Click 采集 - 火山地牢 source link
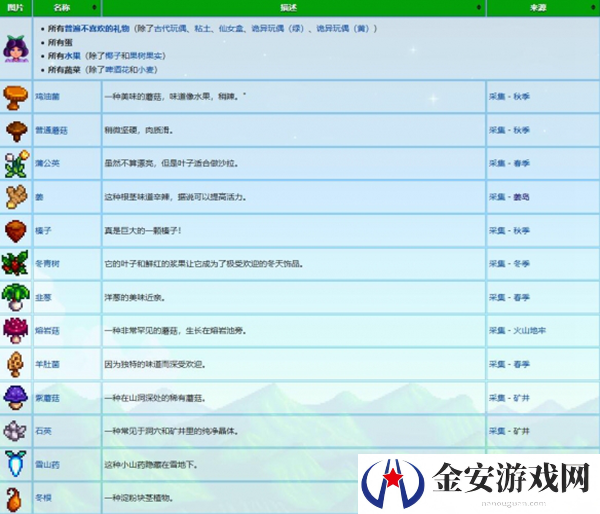 pyautogui.click(x=517, y=331)
